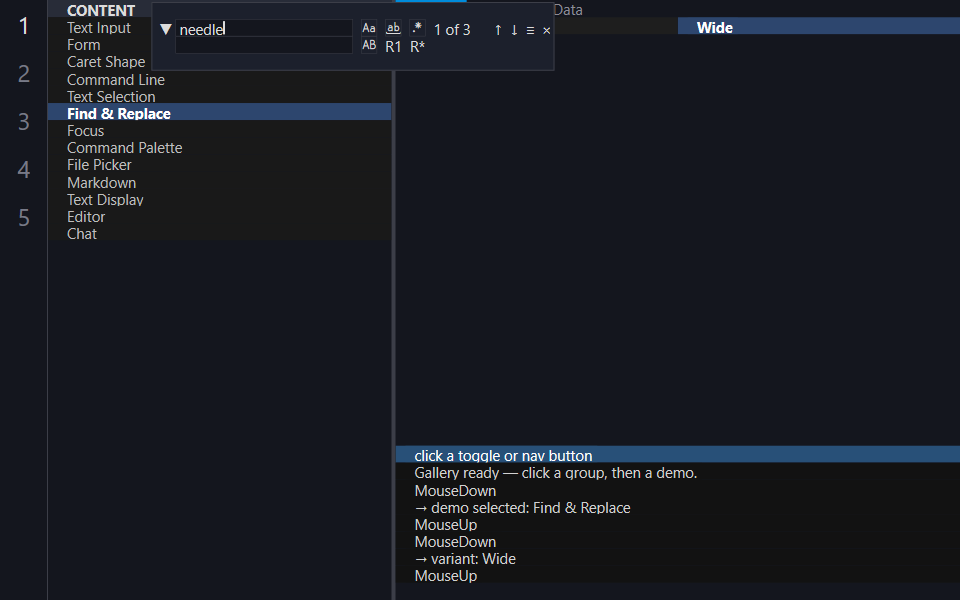
Task: Click the 'click a toggle or nav button' line
Action: (678, 456)
